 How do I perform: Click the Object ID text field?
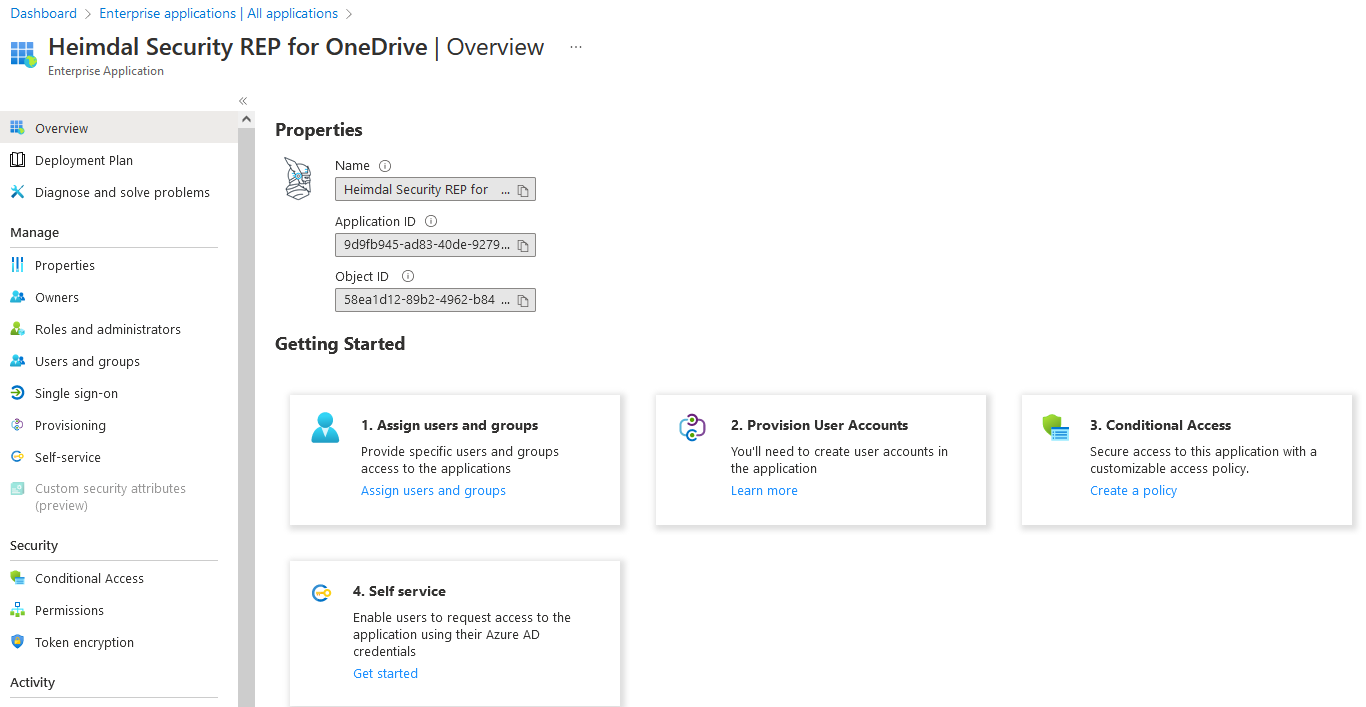[x=435, y=300]
